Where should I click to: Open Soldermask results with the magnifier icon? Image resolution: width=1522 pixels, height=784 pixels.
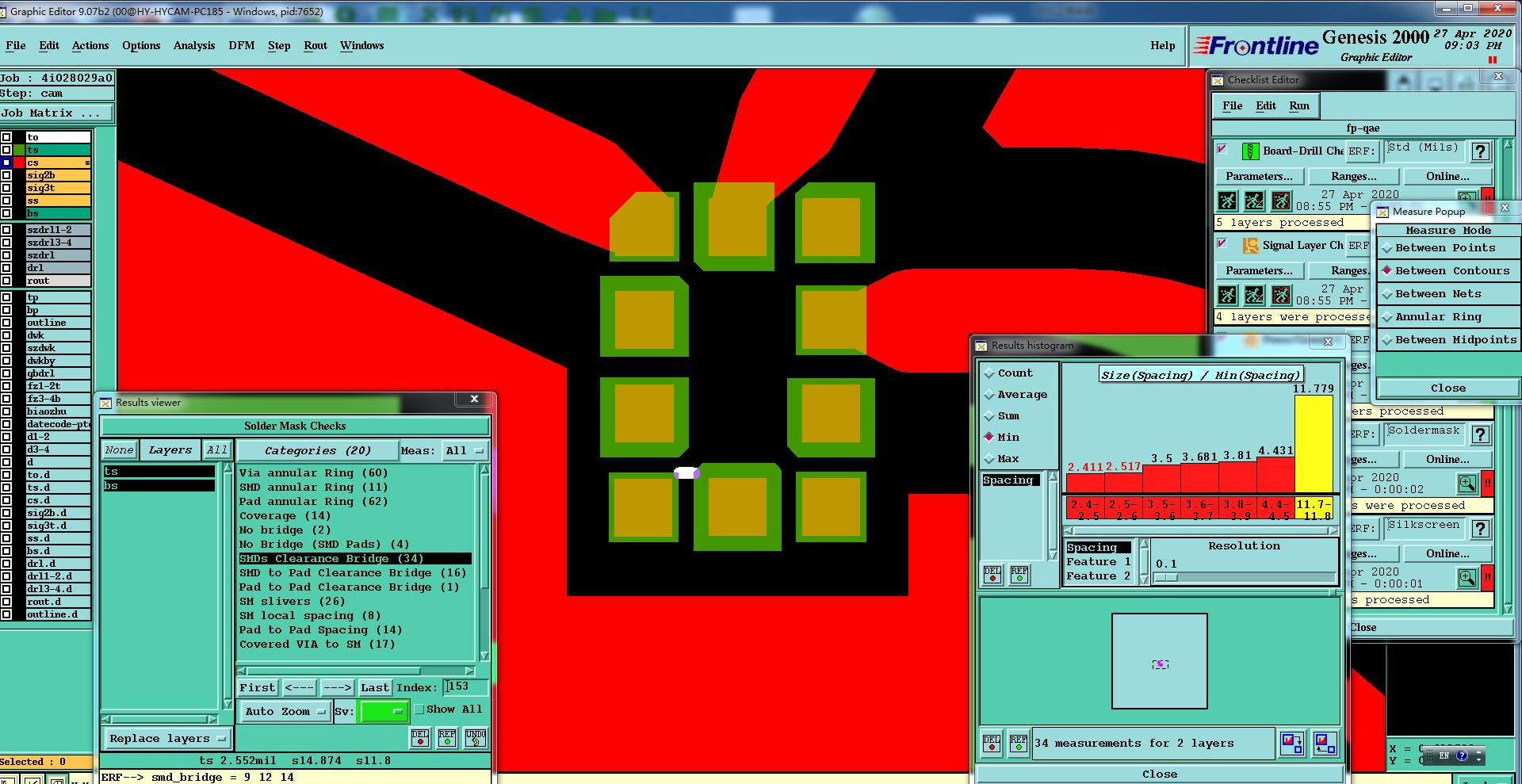pos(1467,483)
